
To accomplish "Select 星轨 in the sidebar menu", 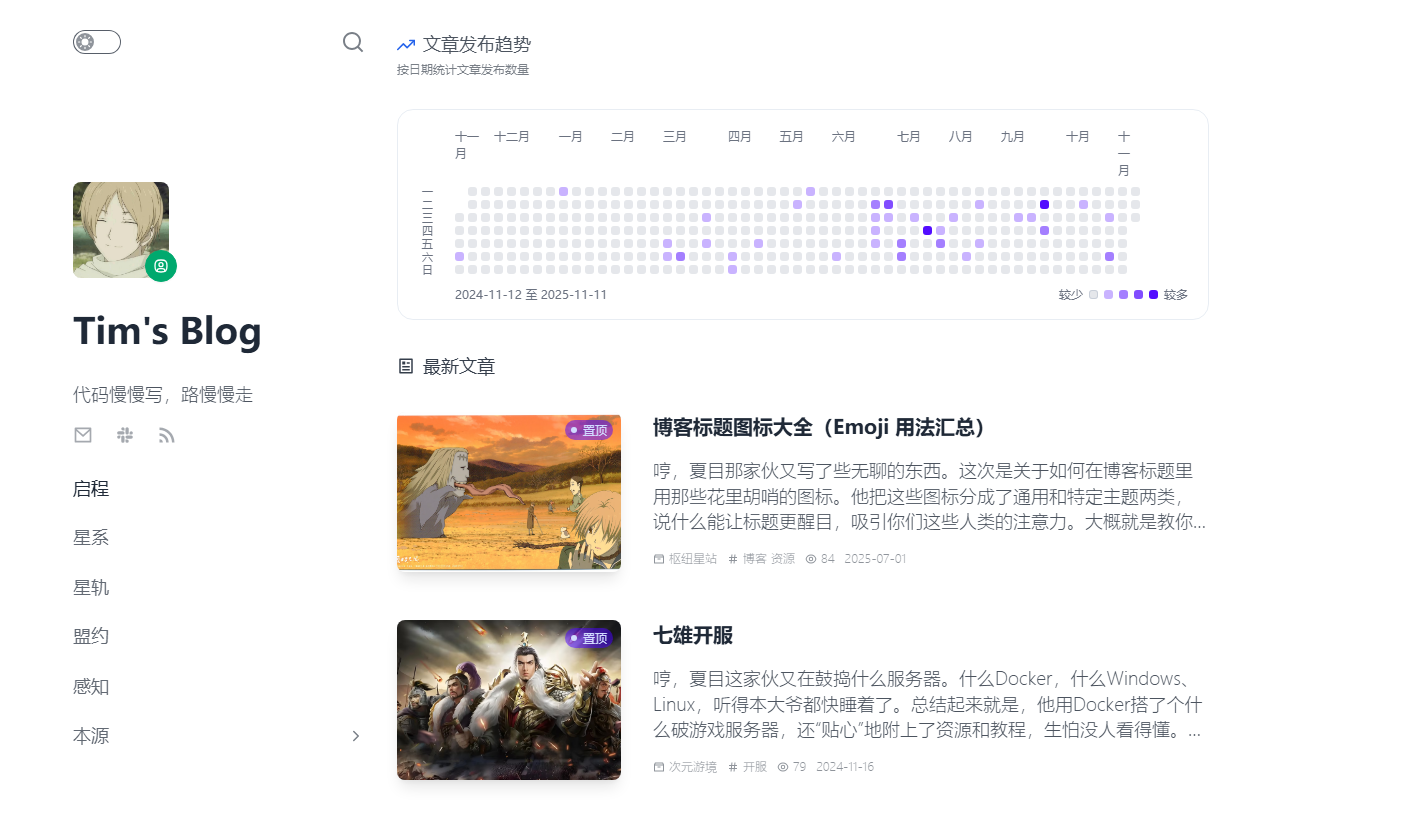I will (x=91, y=588).
